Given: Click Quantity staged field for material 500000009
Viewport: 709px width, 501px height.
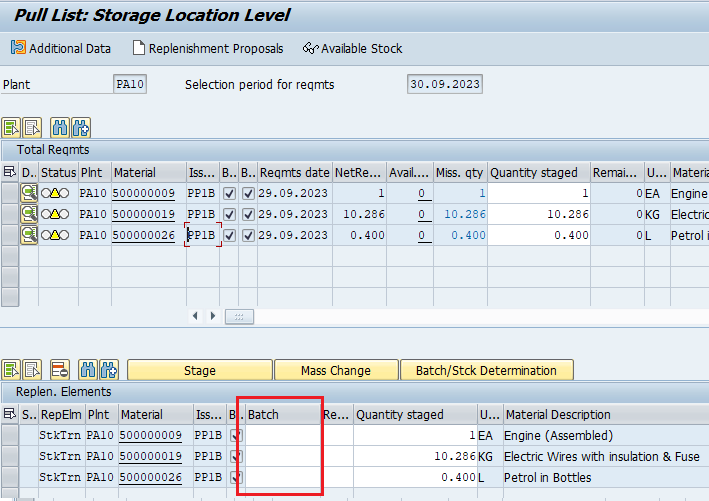Looking at the screenshot, I should [x=538, y=194].
